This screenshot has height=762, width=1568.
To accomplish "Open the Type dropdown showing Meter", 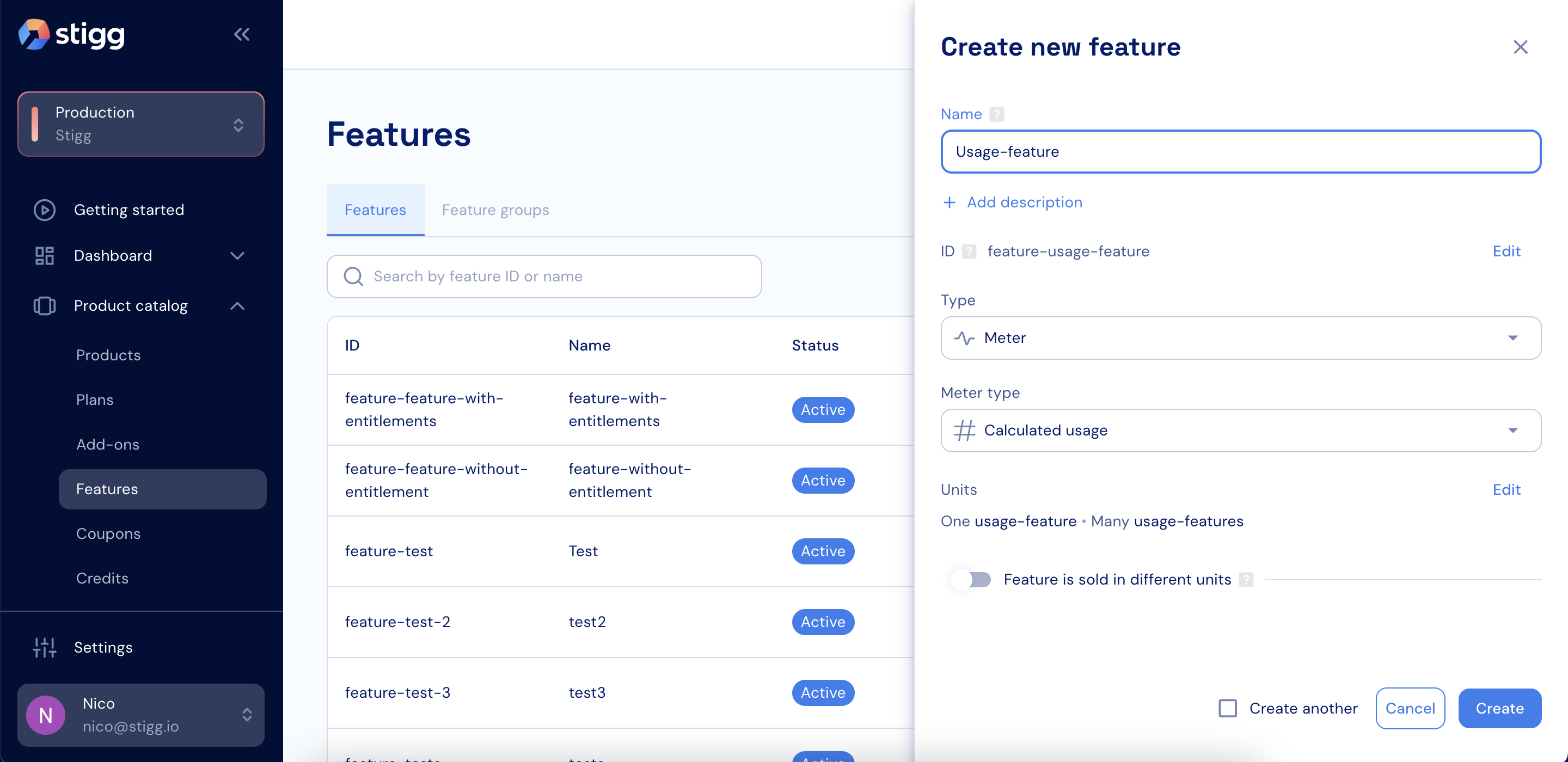I will (1240, 338).
